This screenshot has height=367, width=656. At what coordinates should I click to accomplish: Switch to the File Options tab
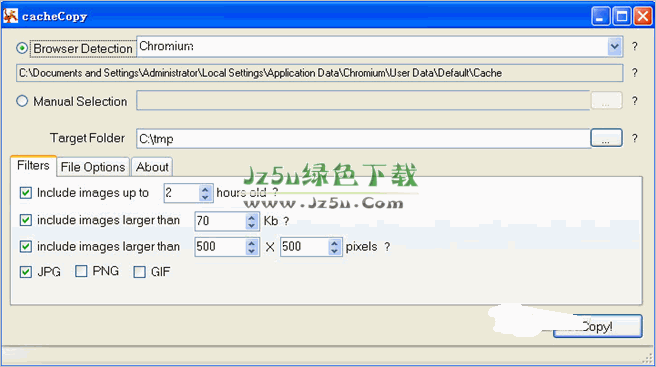click(93, 167)
